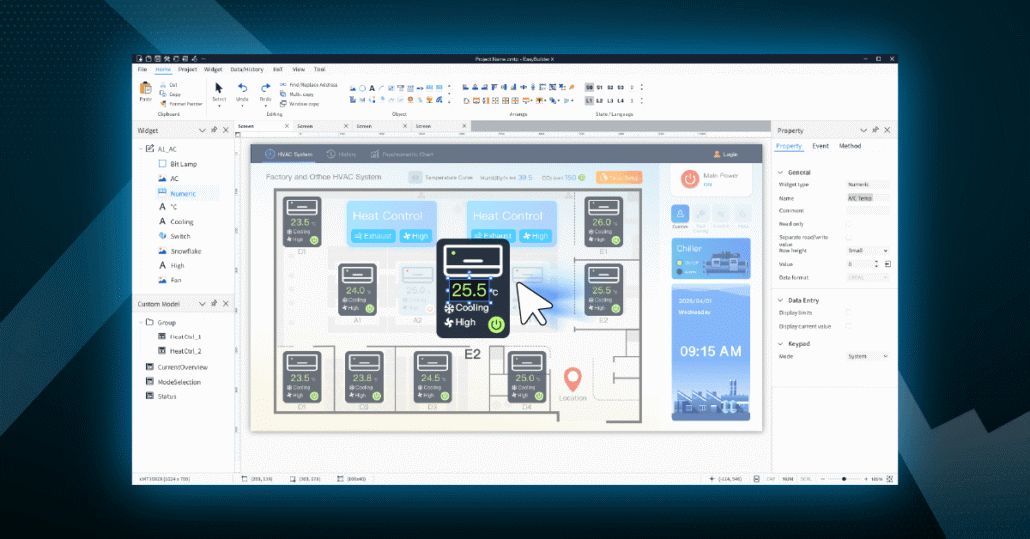
Task: Open the Data format dropdown
Action: [868, 278]
